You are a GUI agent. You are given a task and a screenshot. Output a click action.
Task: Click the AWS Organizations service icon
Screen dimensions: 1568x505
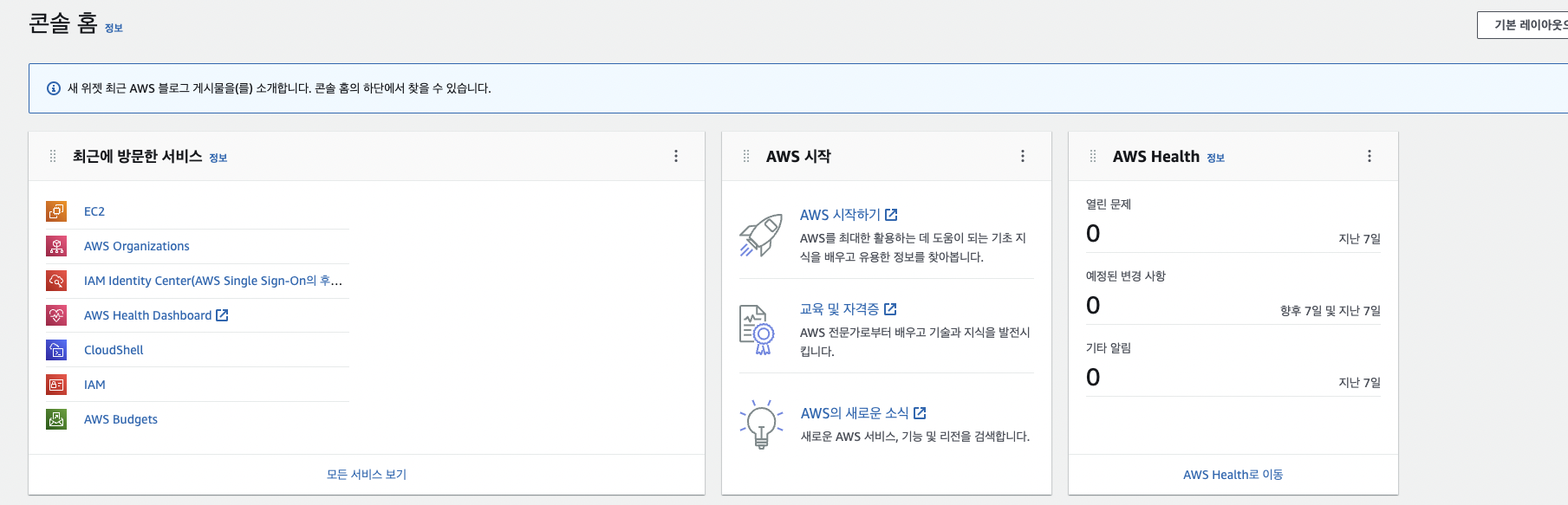(56, 246)
